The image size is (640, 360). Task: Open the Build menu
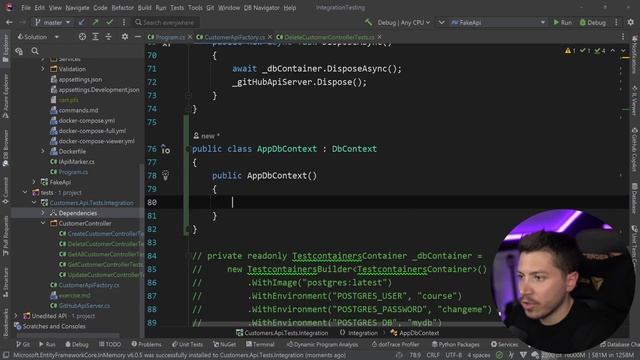click(144, 8)
